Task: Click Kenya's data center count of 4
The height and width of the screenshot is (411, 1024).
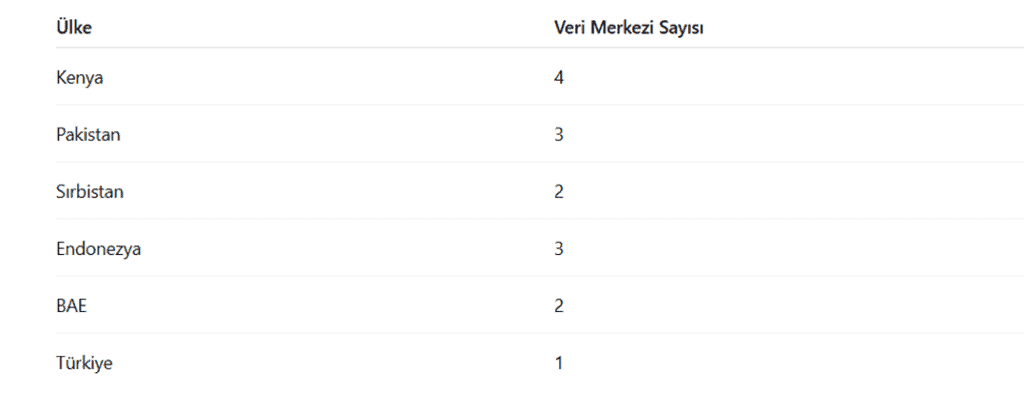Action: 559,77
